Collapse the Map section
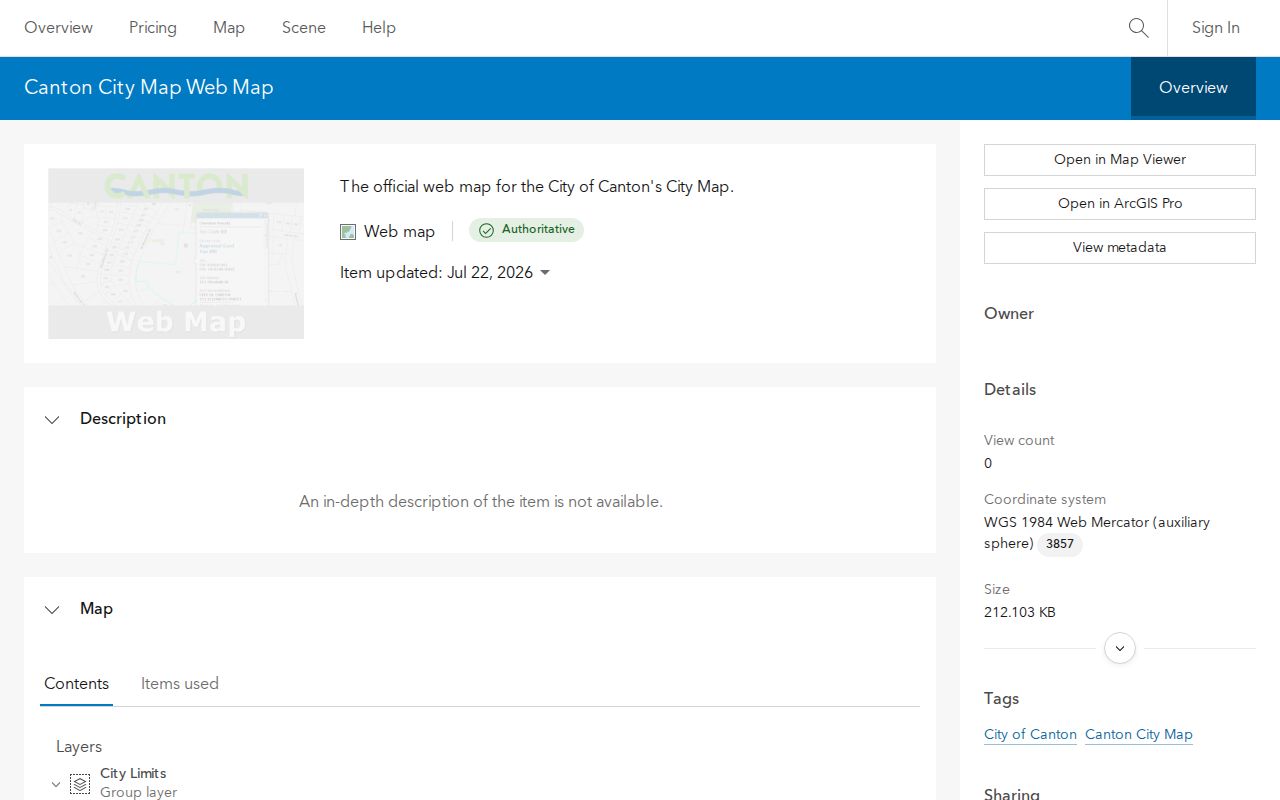Screen dimensions: 1280x800 pos(52,610)
